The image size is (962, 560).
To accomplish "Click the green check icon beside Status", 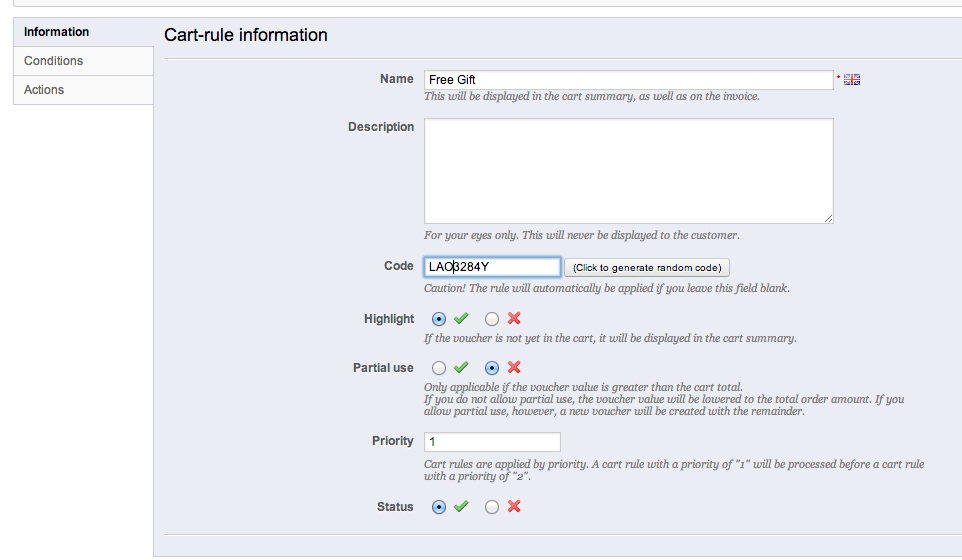I will [461, 507].
